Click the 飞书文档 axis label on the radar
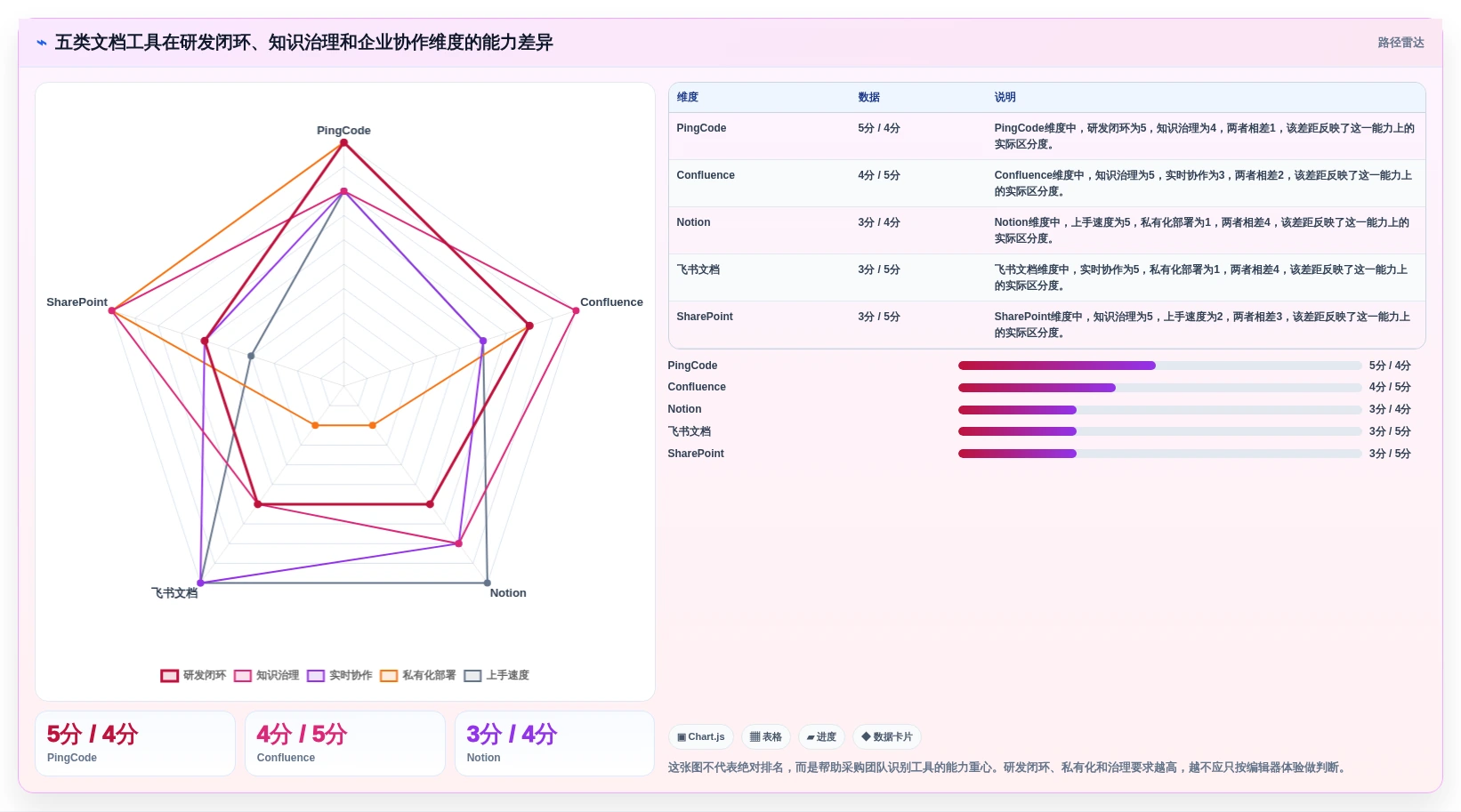This screenshot has height=812, width=1461. click(x=174, y=593)
